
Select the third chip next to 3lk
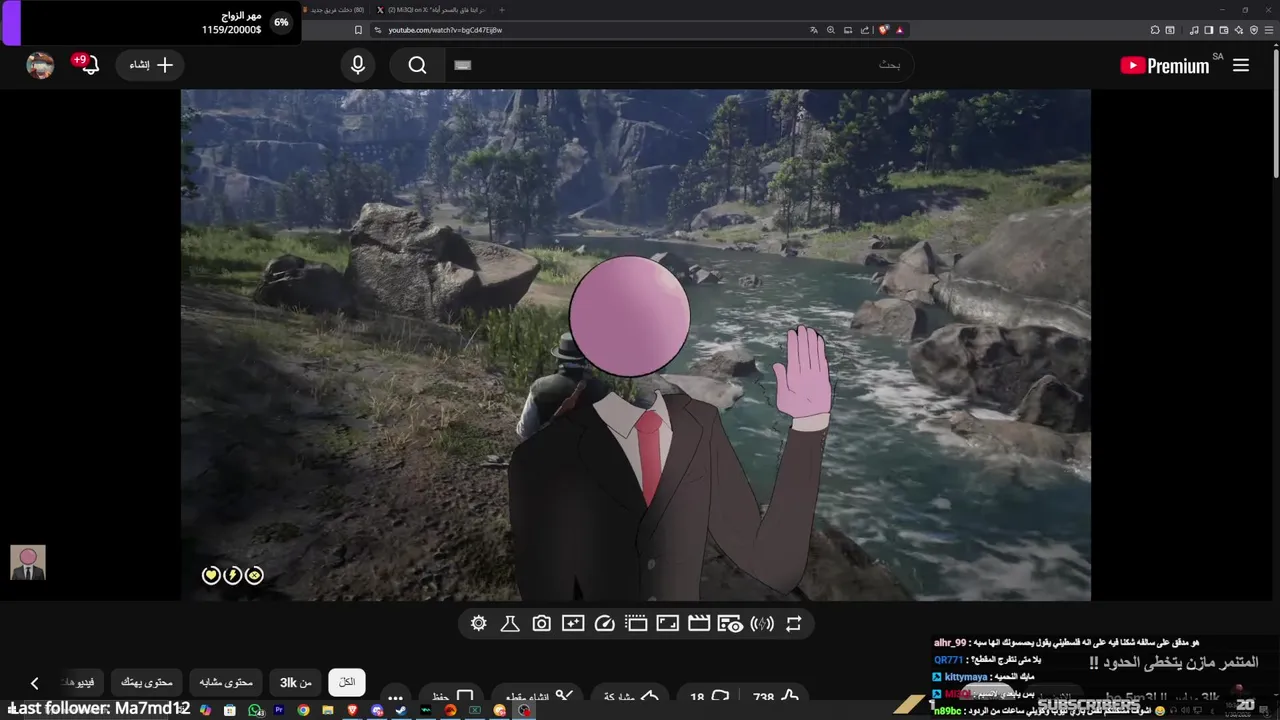tap(225, 682)
